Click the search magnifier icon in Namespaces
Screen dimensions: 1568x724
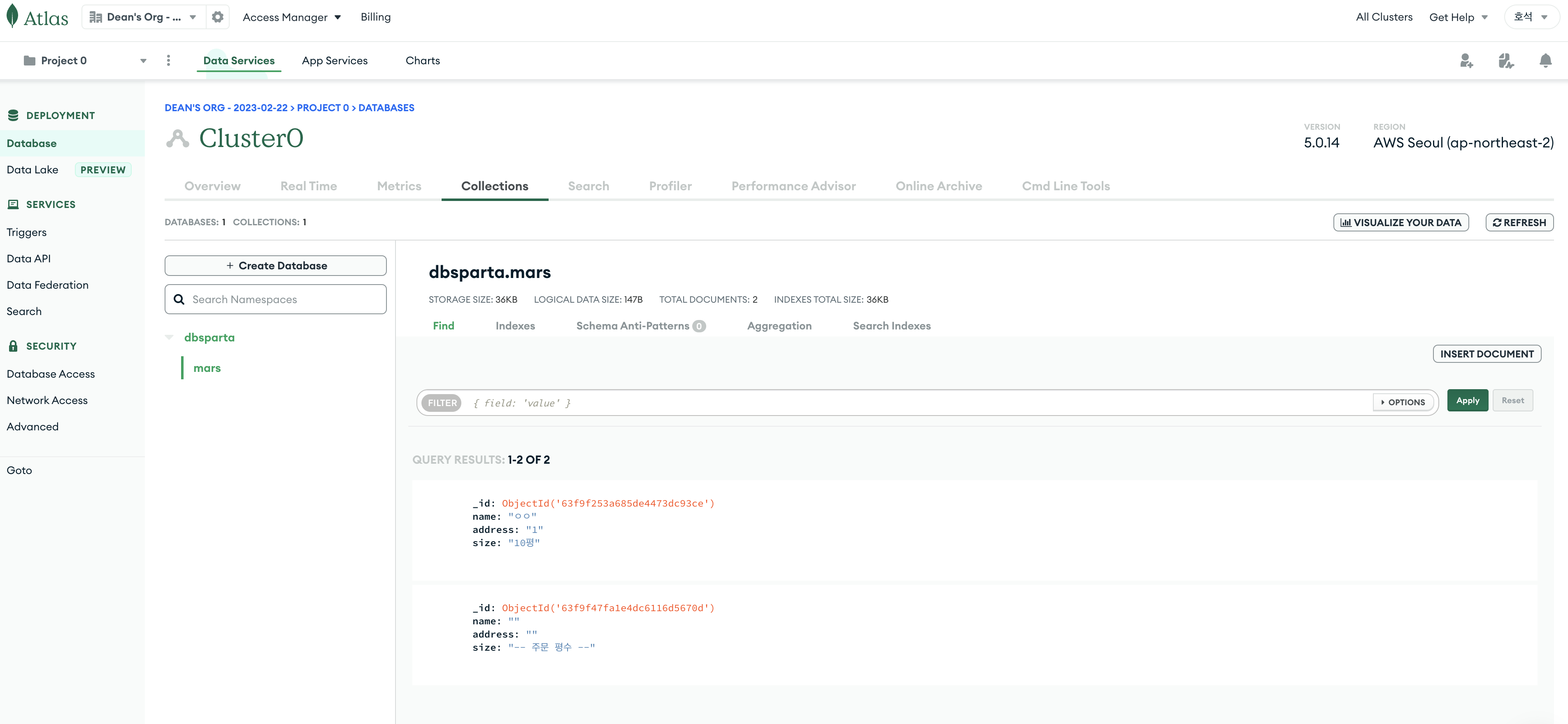tap(179, 299)
